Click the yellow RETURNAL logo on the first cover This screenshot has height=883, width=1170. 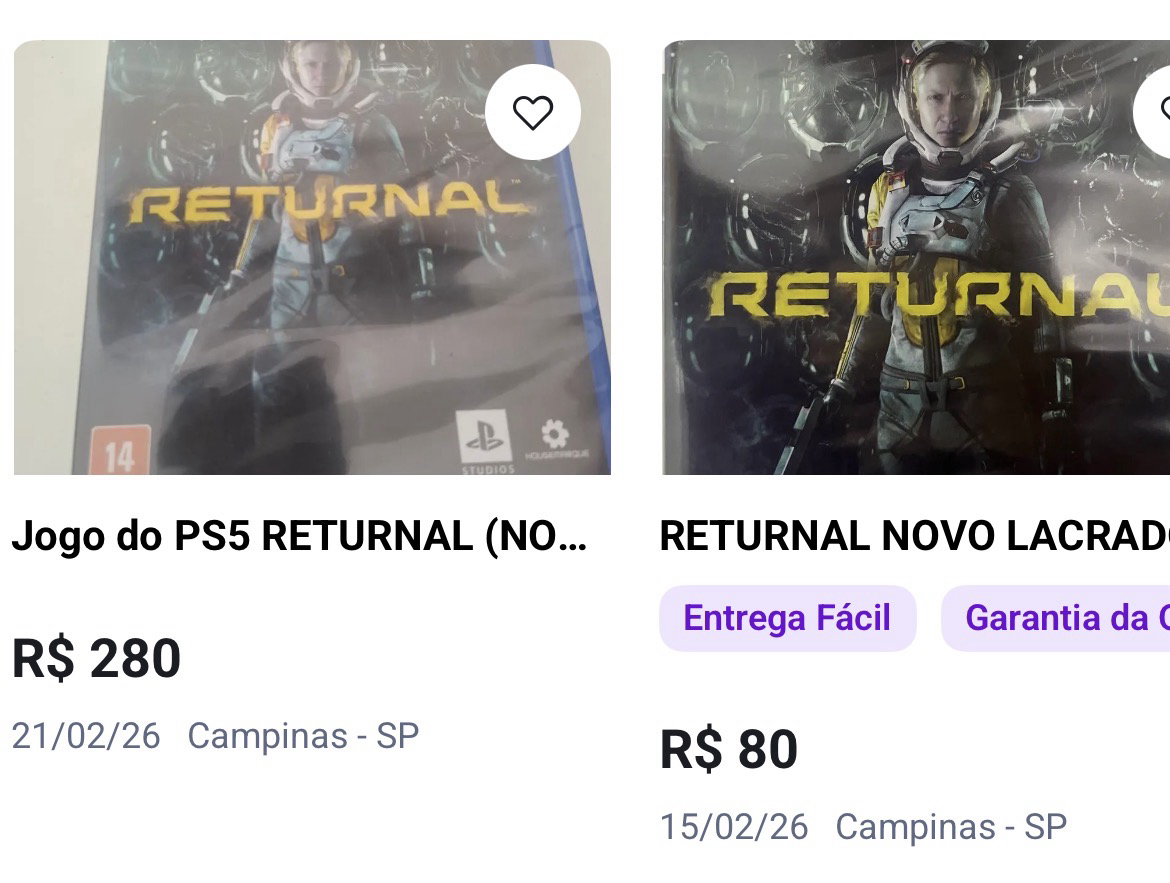[327, 203]
